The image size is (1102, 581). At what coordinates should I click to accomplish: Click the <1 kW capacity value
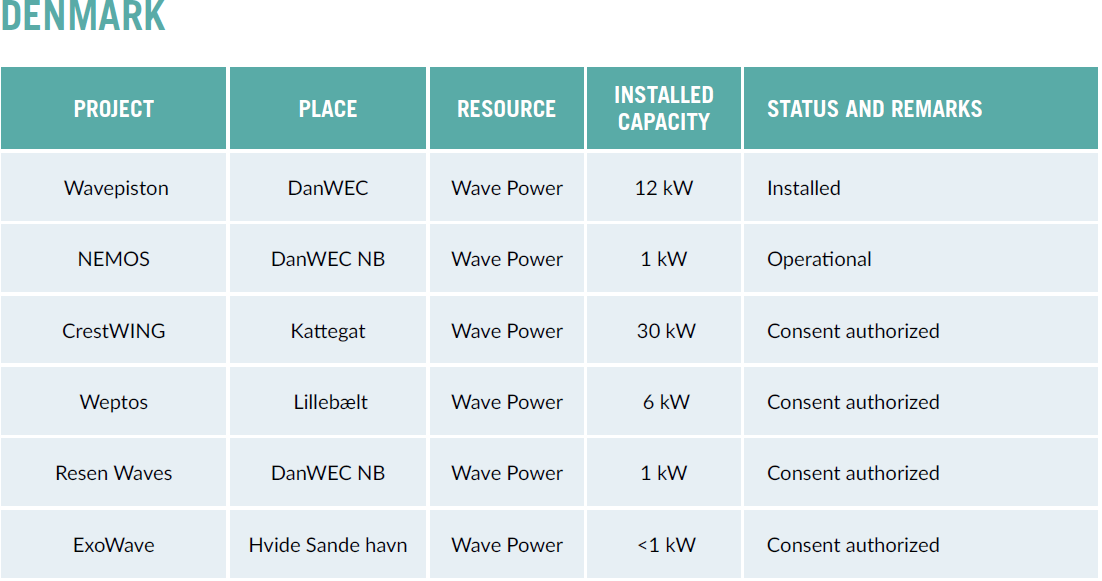(x=664, y=545)
